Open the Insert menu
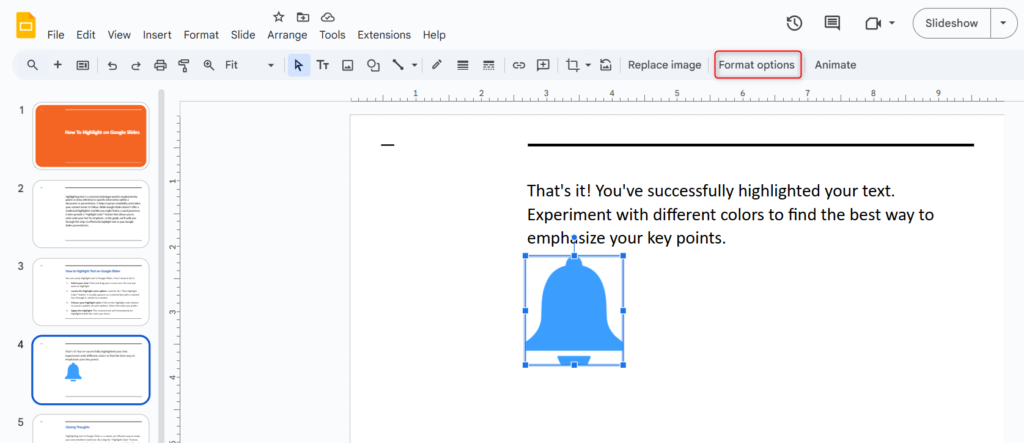1024x443 pixels. coord(157,34)
